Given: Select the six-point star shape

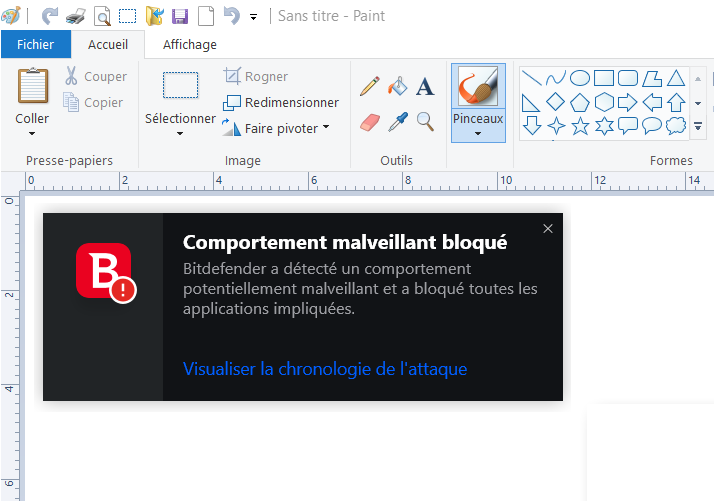Looking at the screenshot, I should (x=604, y=126).
